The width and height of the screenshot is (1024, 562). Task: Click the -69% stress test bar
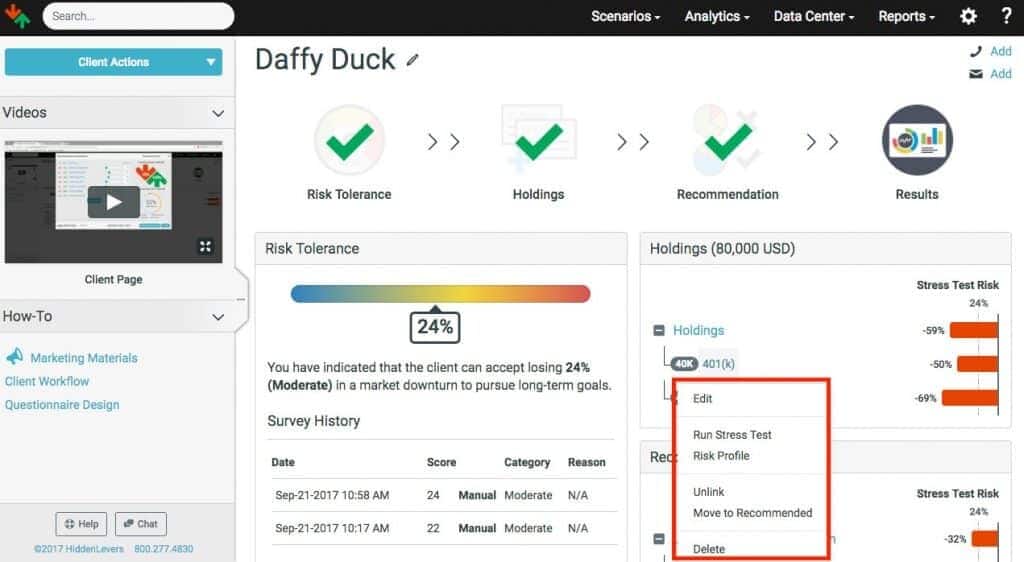point(970,398)
